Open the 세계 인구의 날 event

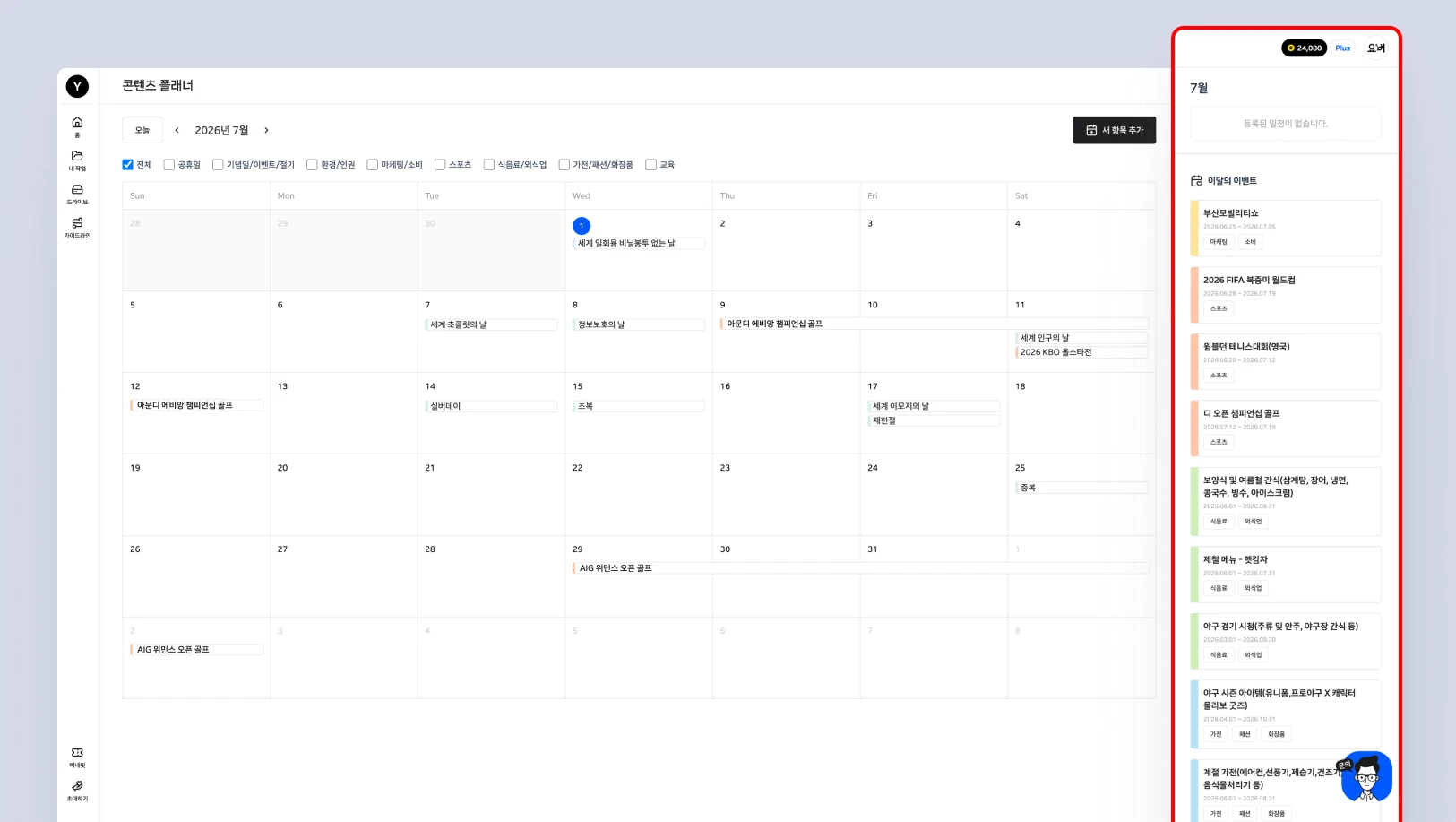pos(1081,338)
